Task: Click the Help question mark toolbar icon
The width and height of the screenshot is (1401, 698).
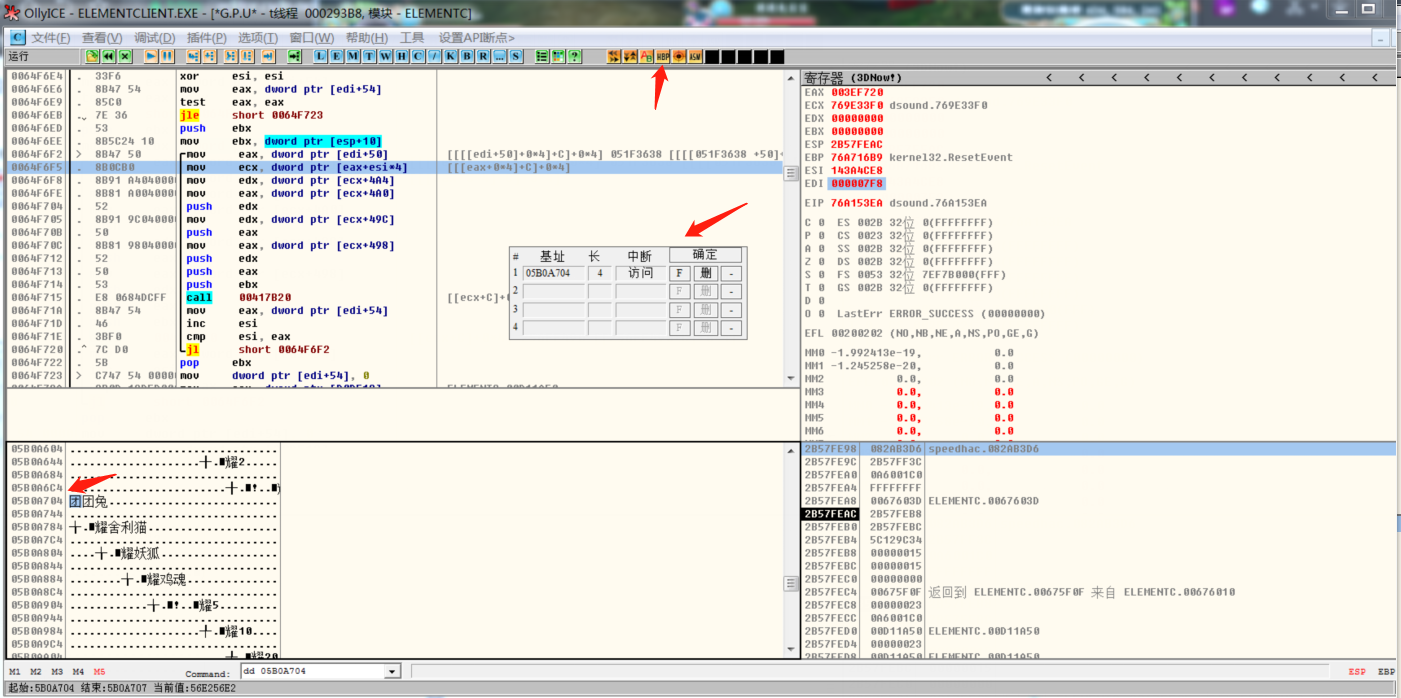Action: [x=574, y=56]
